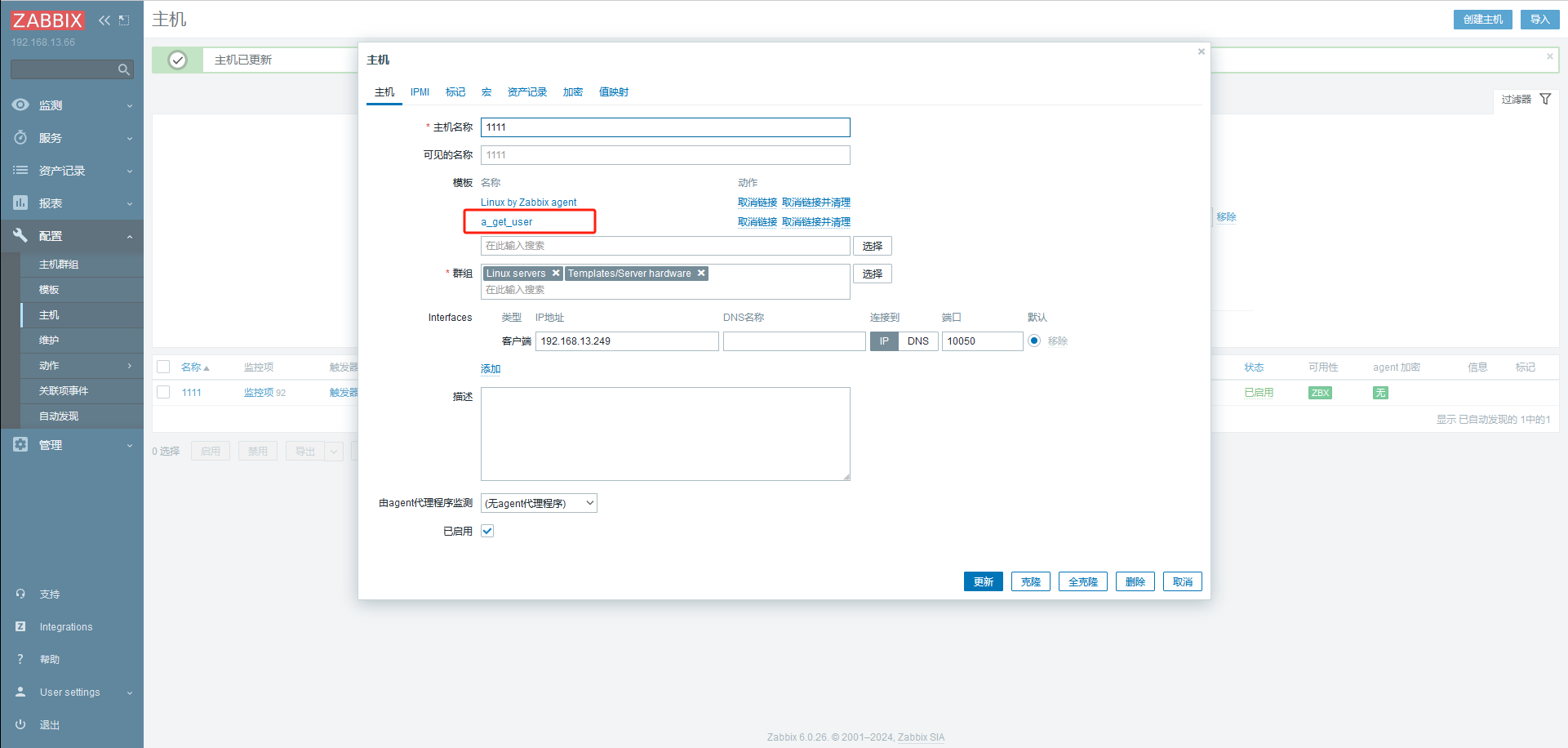Click the blue Update button
Image resolution: width=1568 pixels, height=748 pixels.
983,581
